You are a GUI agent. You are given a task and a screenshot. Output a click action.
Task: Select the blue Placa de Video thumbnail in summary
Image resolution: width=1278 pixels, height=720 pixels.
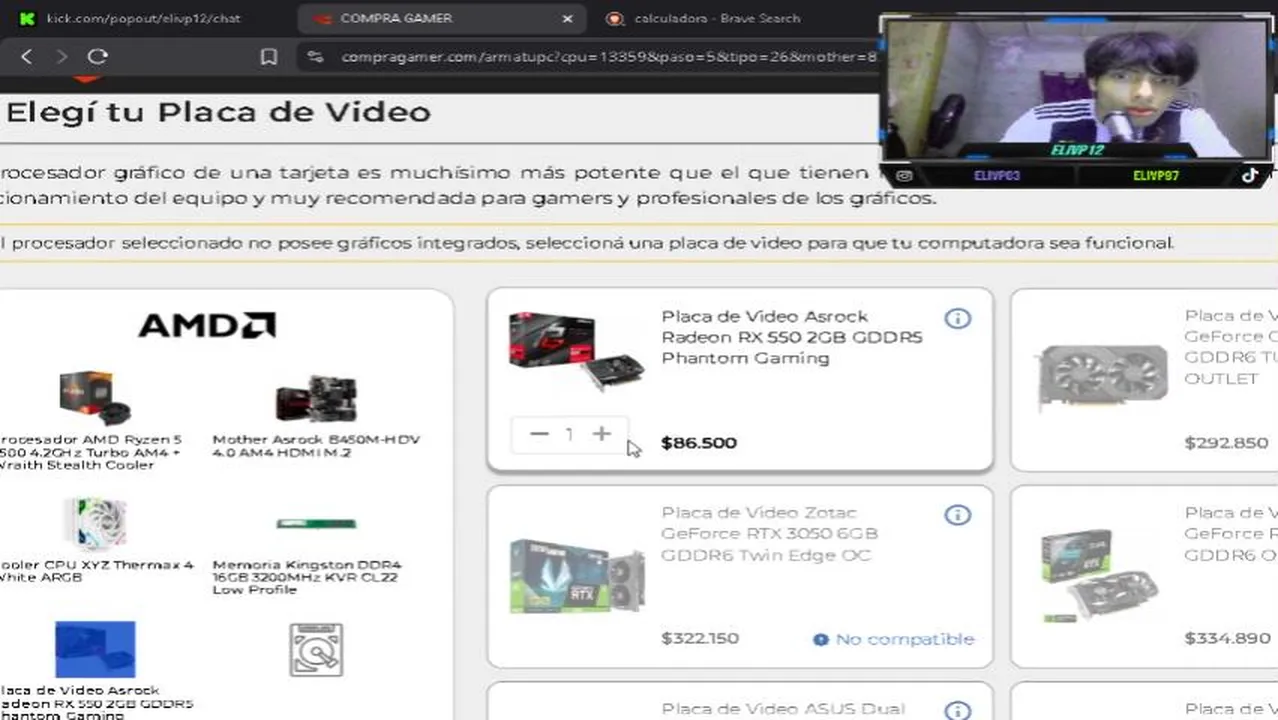pyautogui.click(x=95, y=649)
